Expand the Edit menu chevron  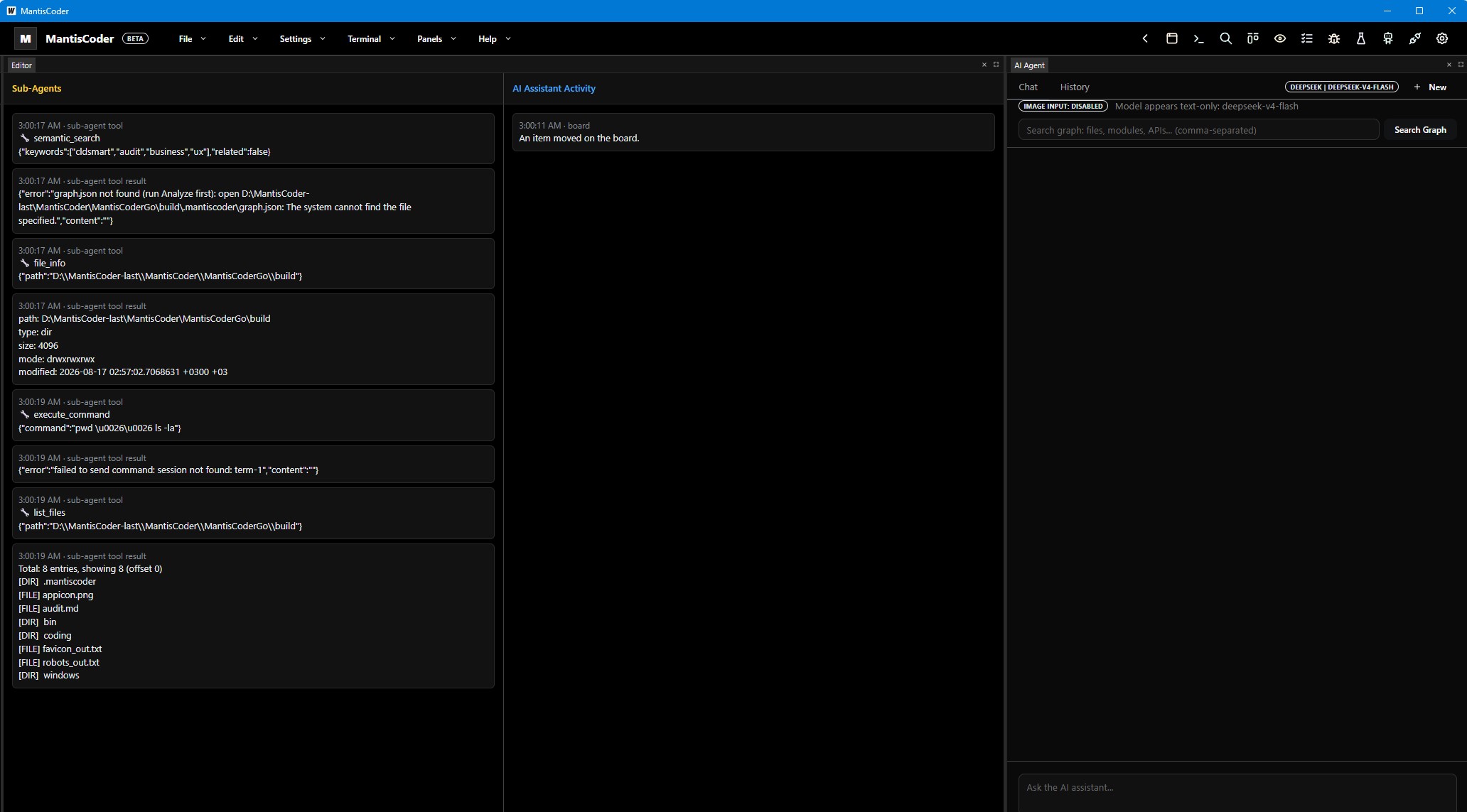(255, 39)
